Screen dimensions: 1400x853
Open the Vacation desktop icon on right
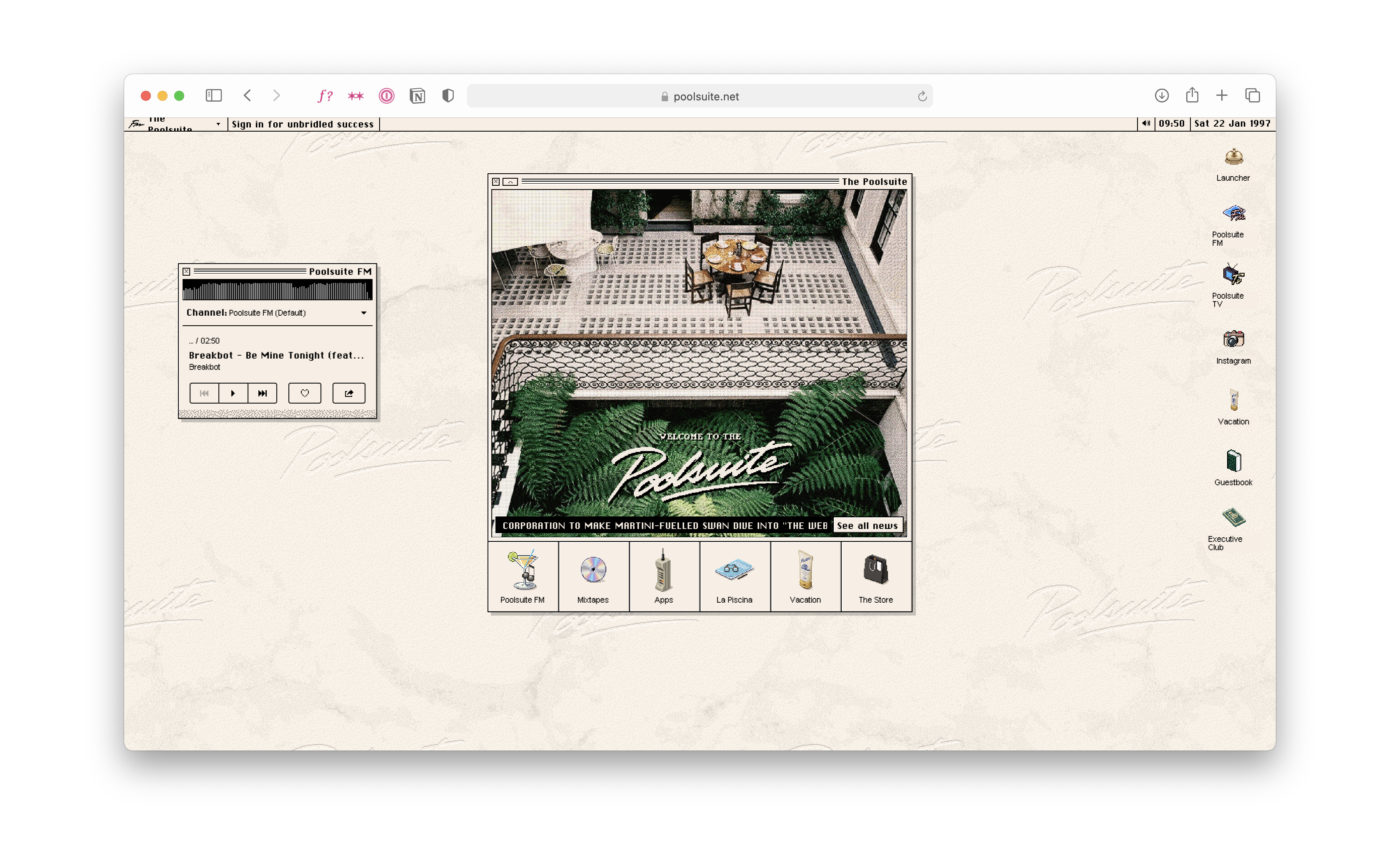pos(1233,407)
